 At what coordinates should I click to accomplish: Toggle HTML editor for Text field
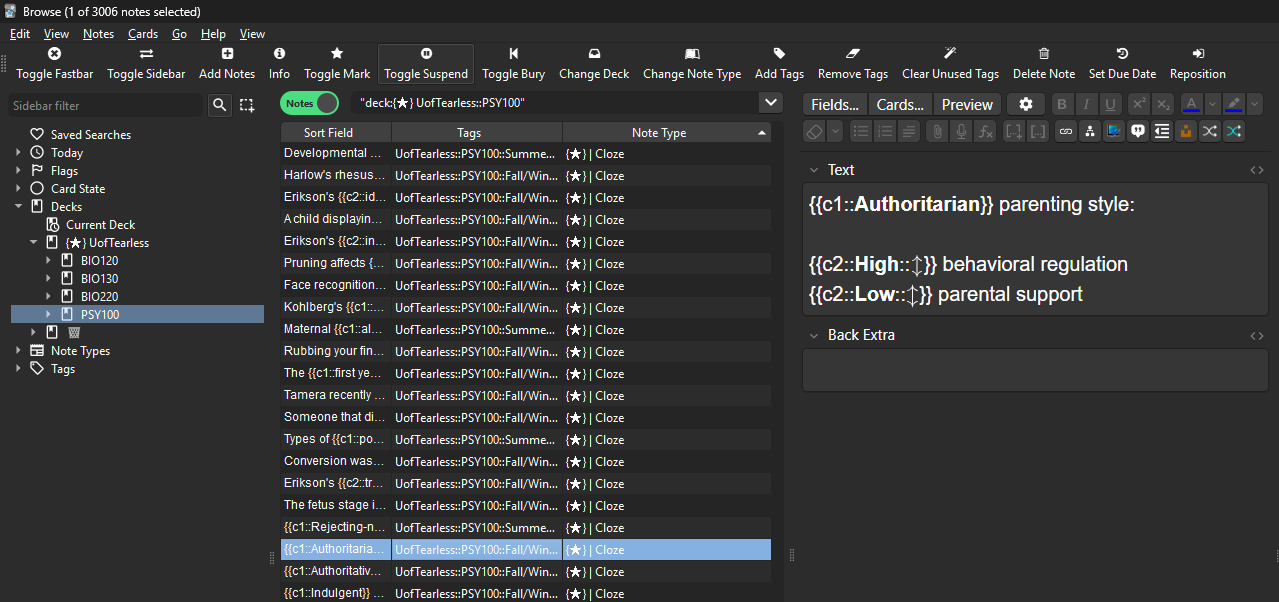coord(1257,170)
